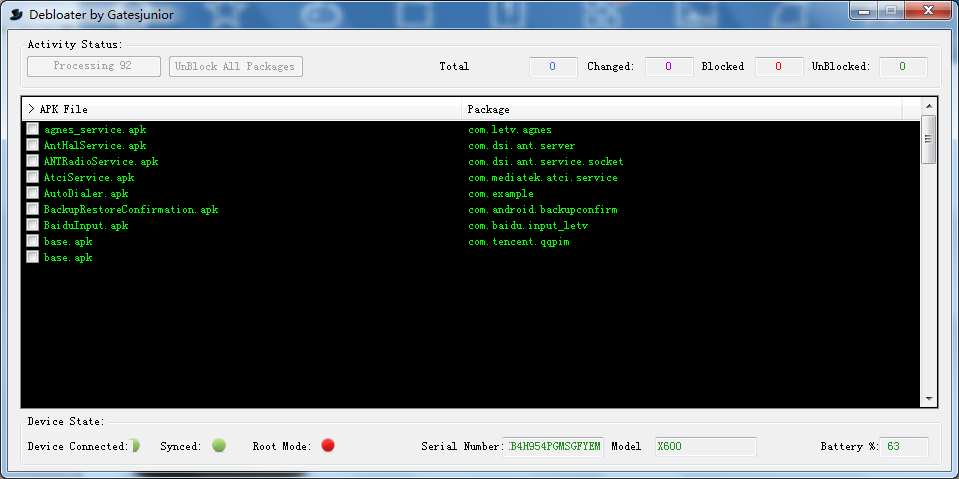This screenshot has height=479, width=959.
Task: Minimize the Debloater window
Action: coord(864,10)
